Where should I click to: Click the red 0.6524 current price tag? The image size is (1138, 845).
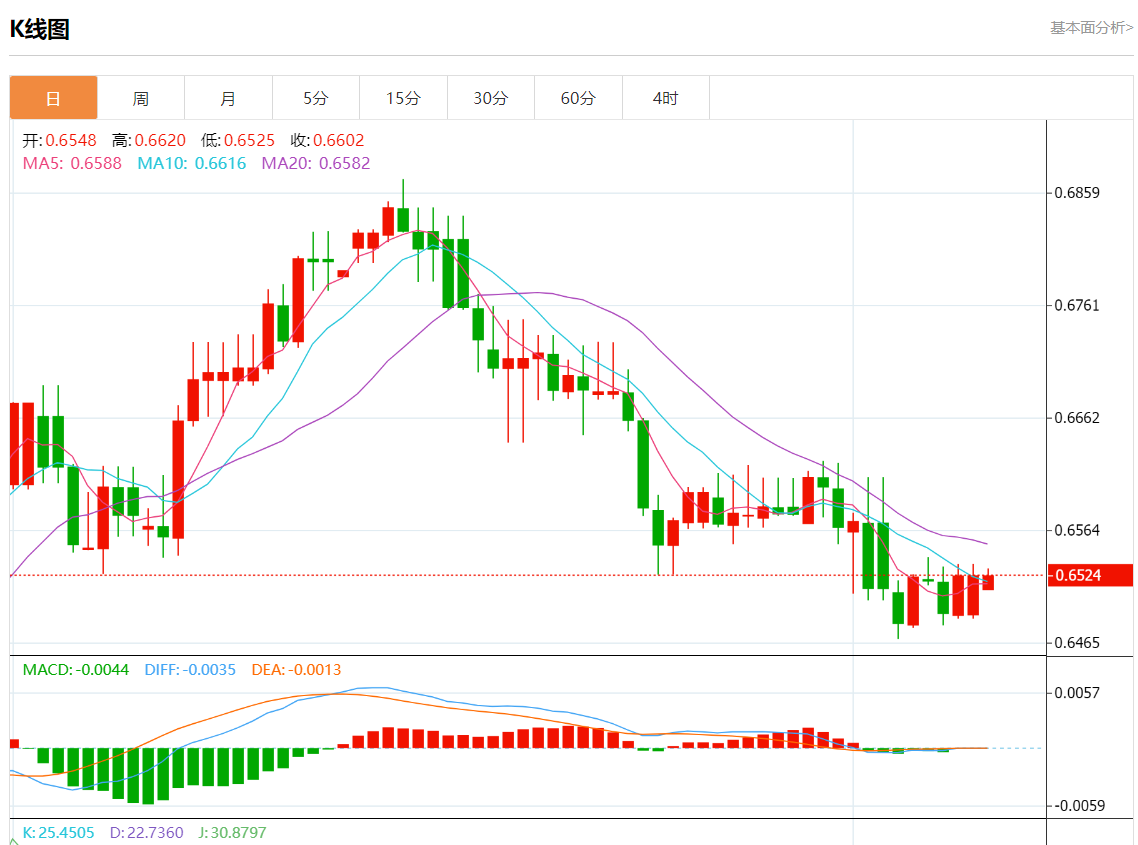(x=1090, y=575)
